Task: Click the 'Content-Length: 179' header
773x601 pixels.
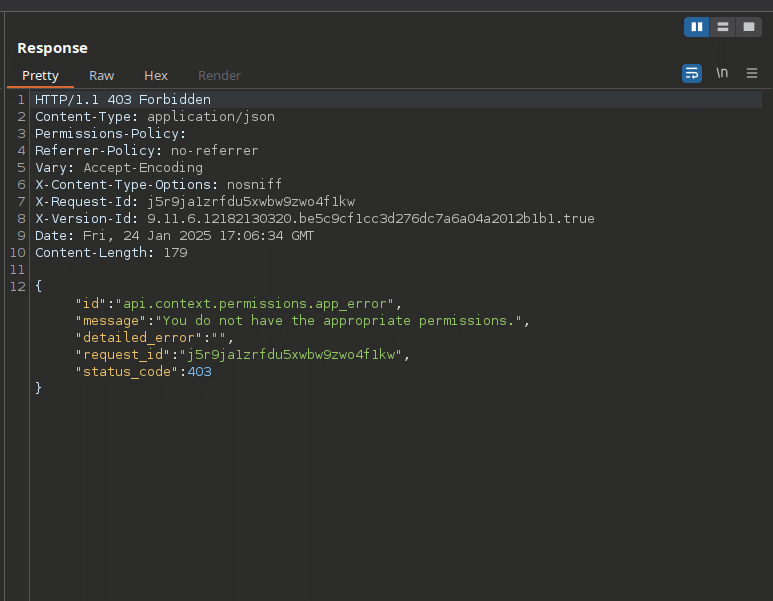Action: click(111, 252)
